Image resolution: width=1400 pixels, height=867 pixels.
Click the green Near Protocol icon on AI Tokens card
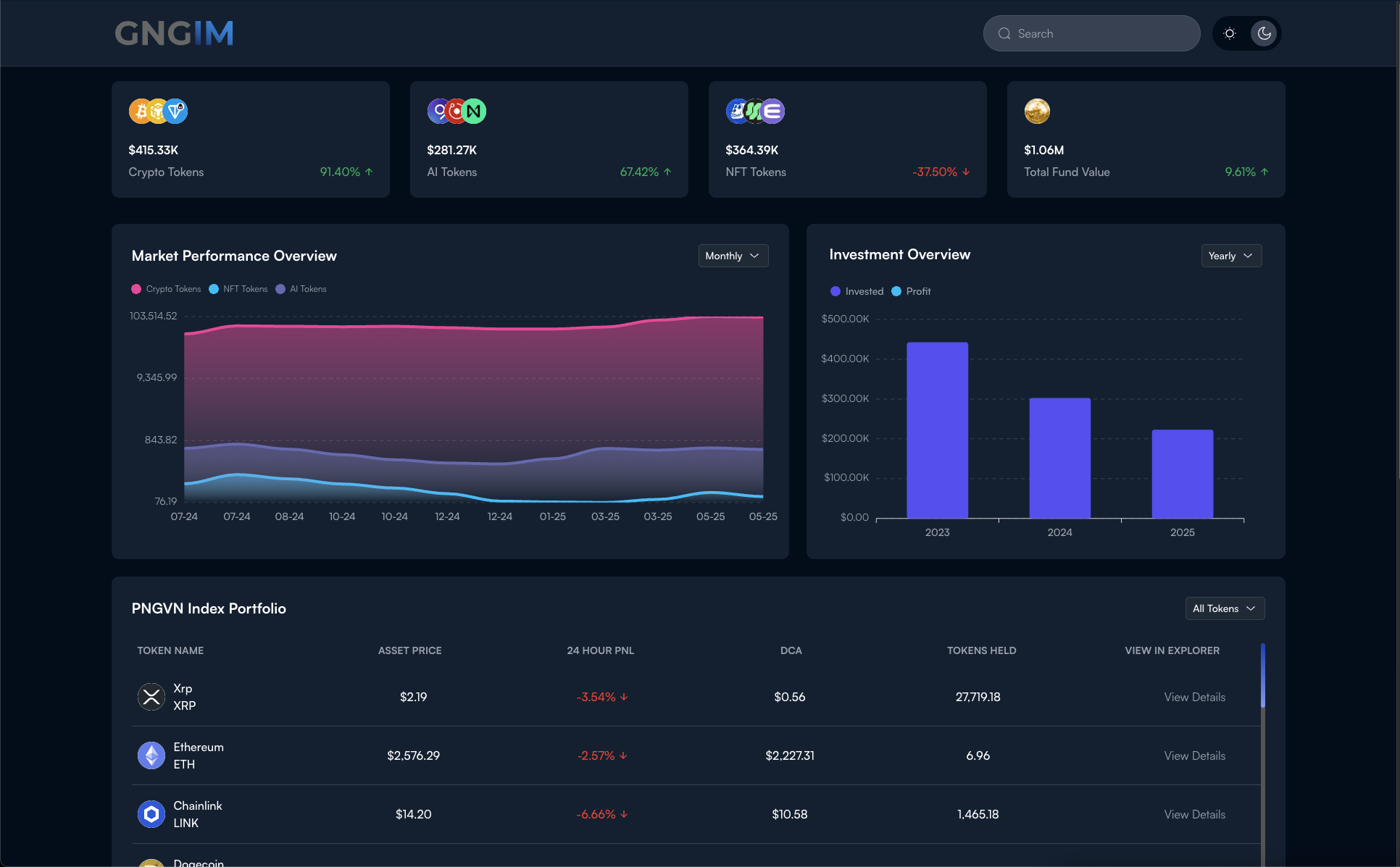click(x=473, y=111)
